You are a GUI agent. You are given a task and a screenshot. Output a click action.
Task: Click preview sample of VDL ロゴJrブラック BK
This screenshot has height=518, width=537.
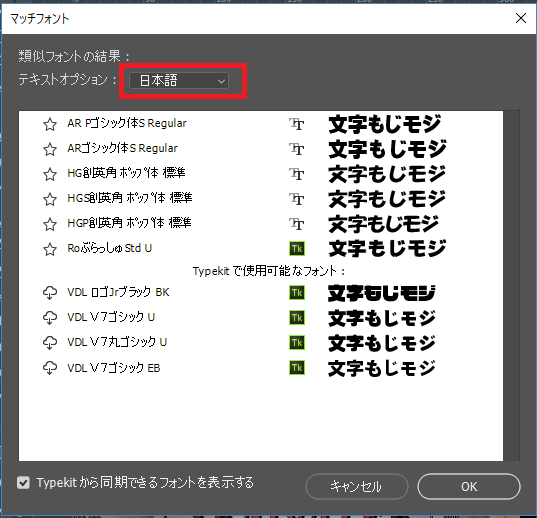(382, 293)
